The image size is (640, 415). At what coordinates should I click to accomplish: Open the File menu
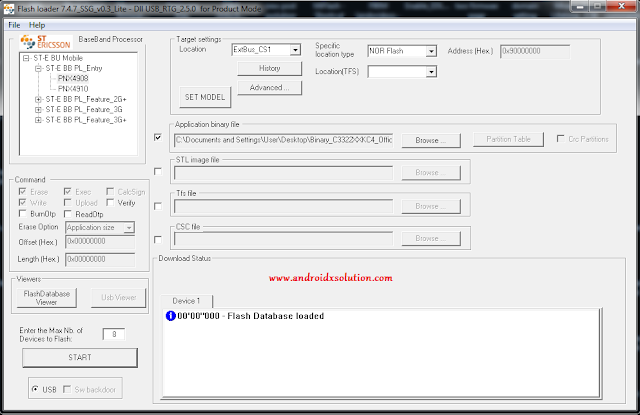point(14,25)
